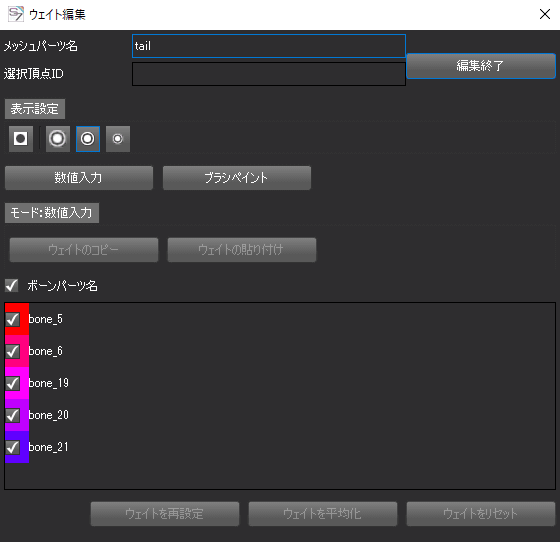Uncheck the bone_19 checkbox
Image resolution: width=560 pixels, height=542 pixels.
(x=13, y=383)
